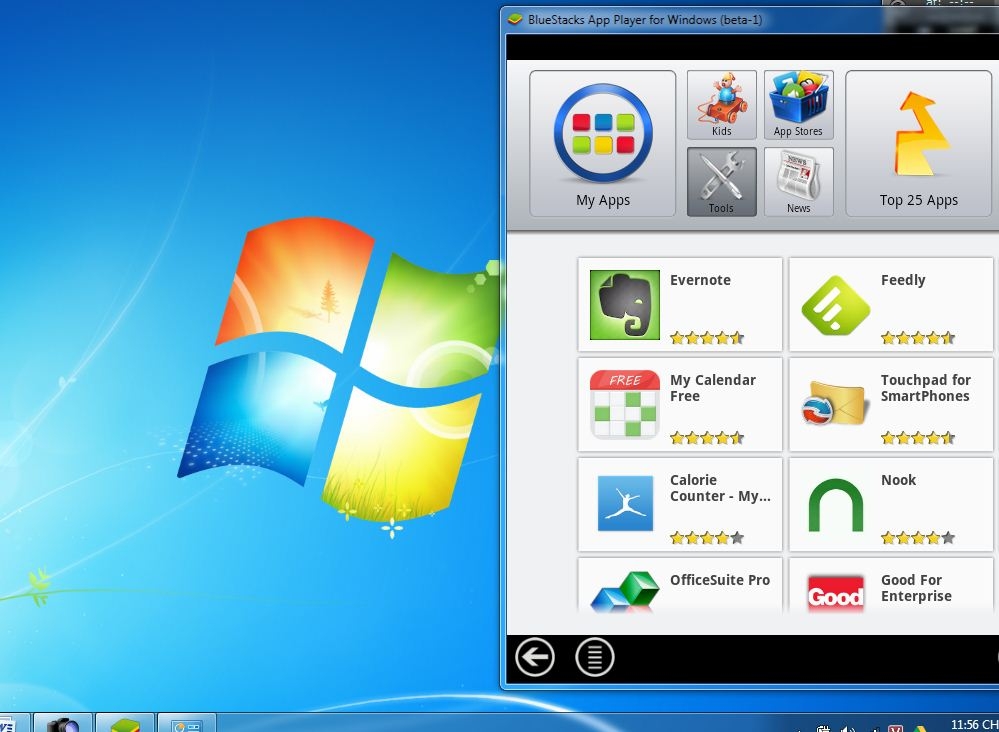Click the star rating under Feedly
Image resolution: width=999 pixels, height=732 pixels.
click(x=918, y=338)
